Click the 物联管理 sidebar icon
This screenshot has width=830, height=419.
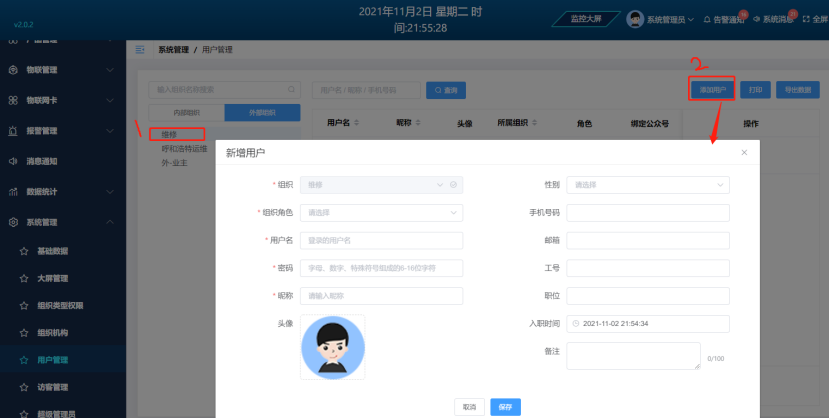pos(13,70)
